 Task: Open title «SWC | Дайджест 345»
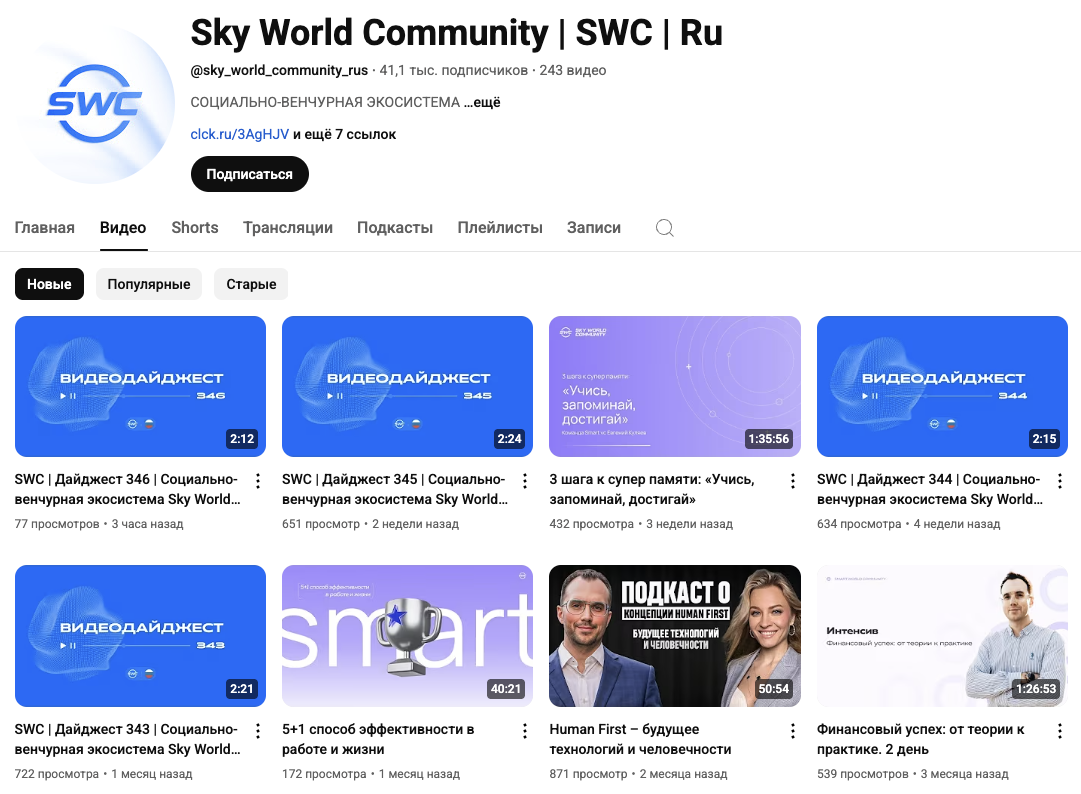pos(395,489)
